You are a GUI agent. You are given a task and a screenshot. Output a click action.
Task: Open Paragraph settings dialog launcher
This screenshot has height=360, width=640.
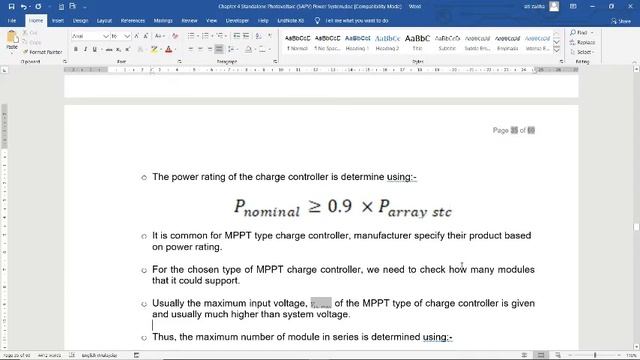pos(275,62)
